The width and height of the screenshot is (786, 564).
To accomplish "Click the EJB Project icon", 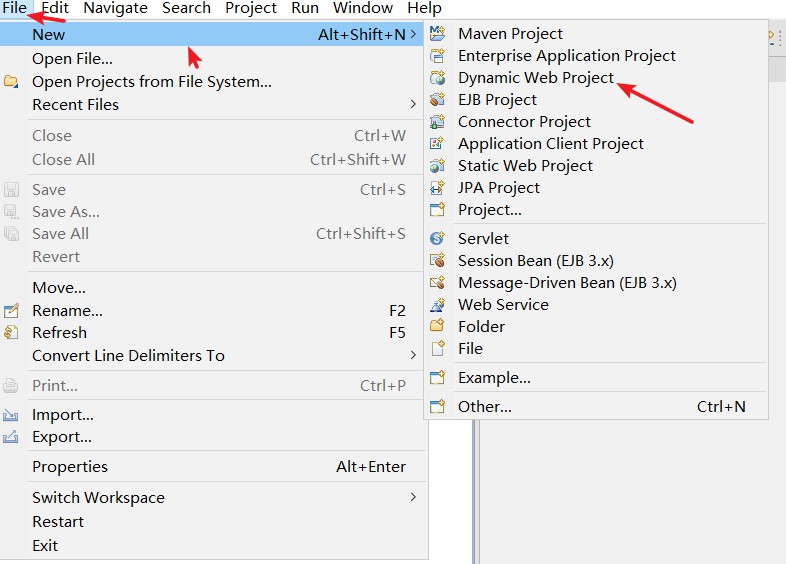I will 437,99.
